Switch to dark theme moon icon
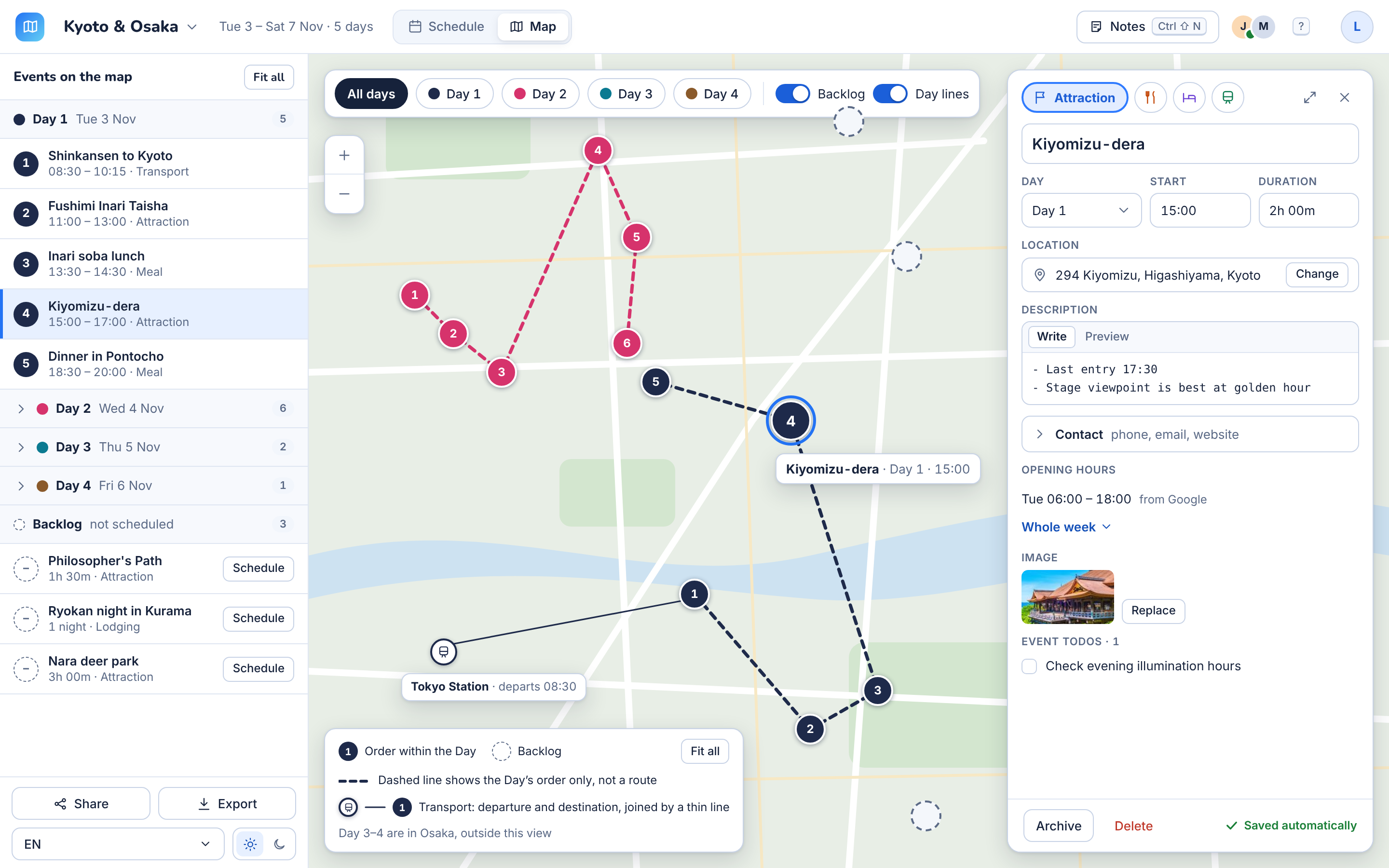This screenshot has height=868, width=1389. pos(280,844)
